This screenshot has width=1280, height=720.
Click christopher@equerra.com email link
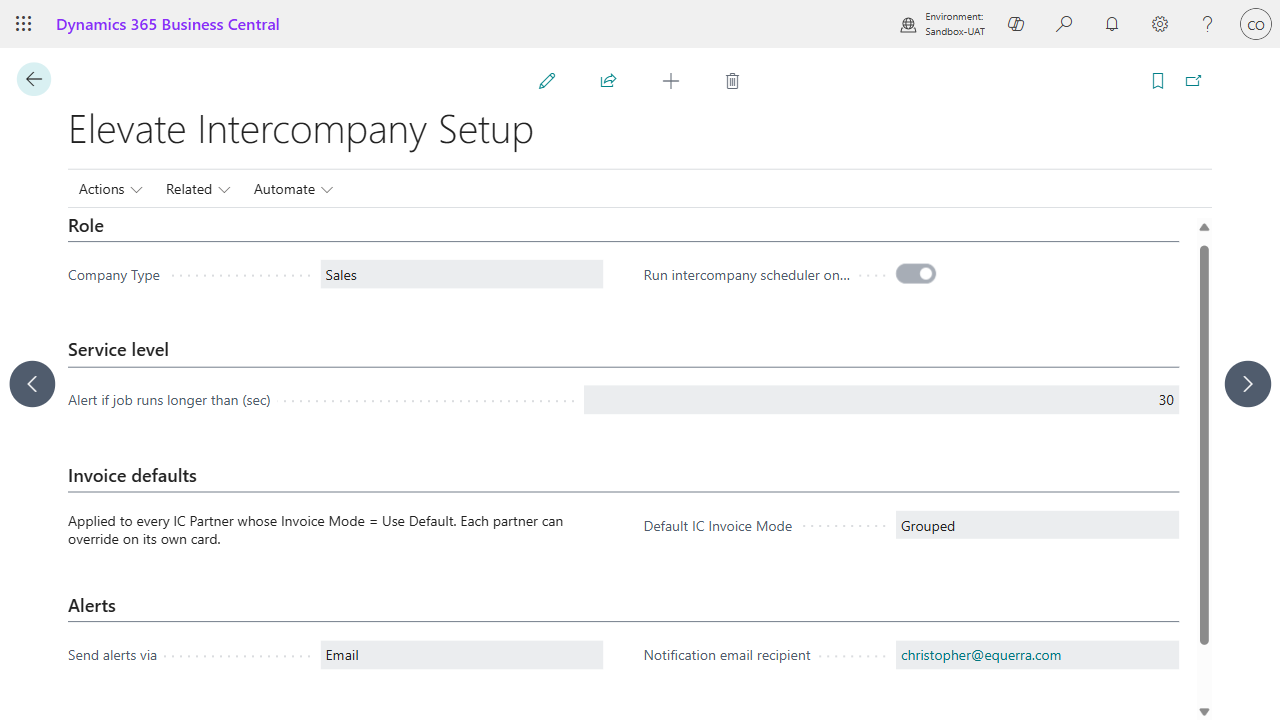click(981, 655)
